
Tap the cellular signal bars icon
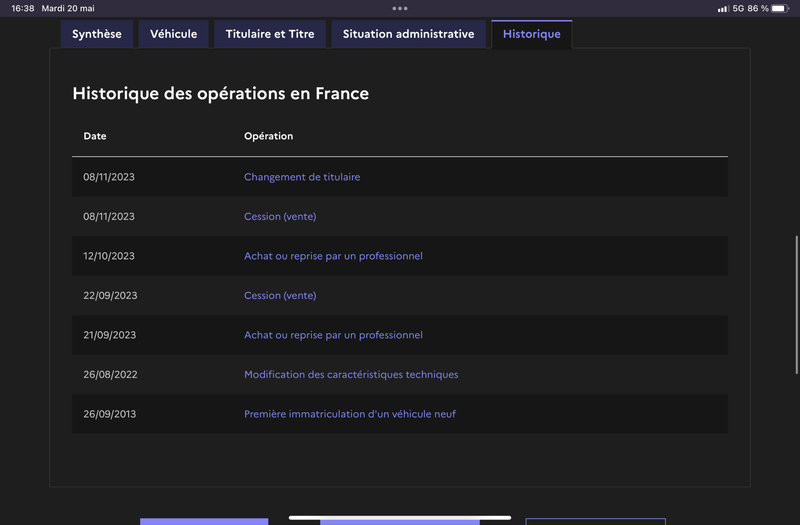click(x=722, y=9)
